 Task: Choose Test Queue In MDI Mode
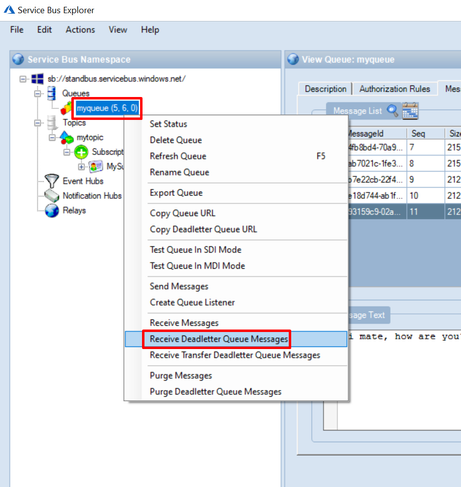(x=236, y=266)
